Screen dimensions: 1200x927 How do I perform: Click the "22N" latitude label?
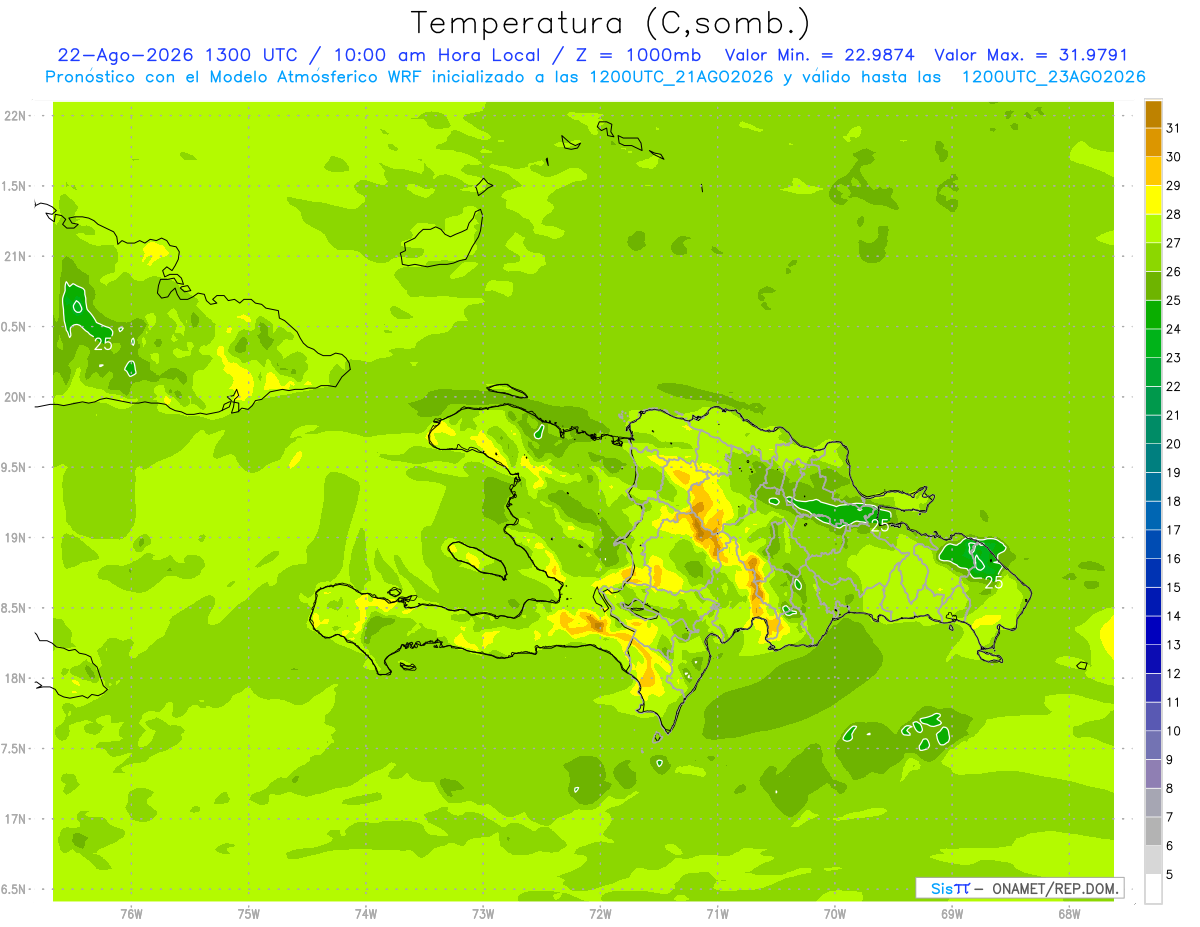click(15, 116)
